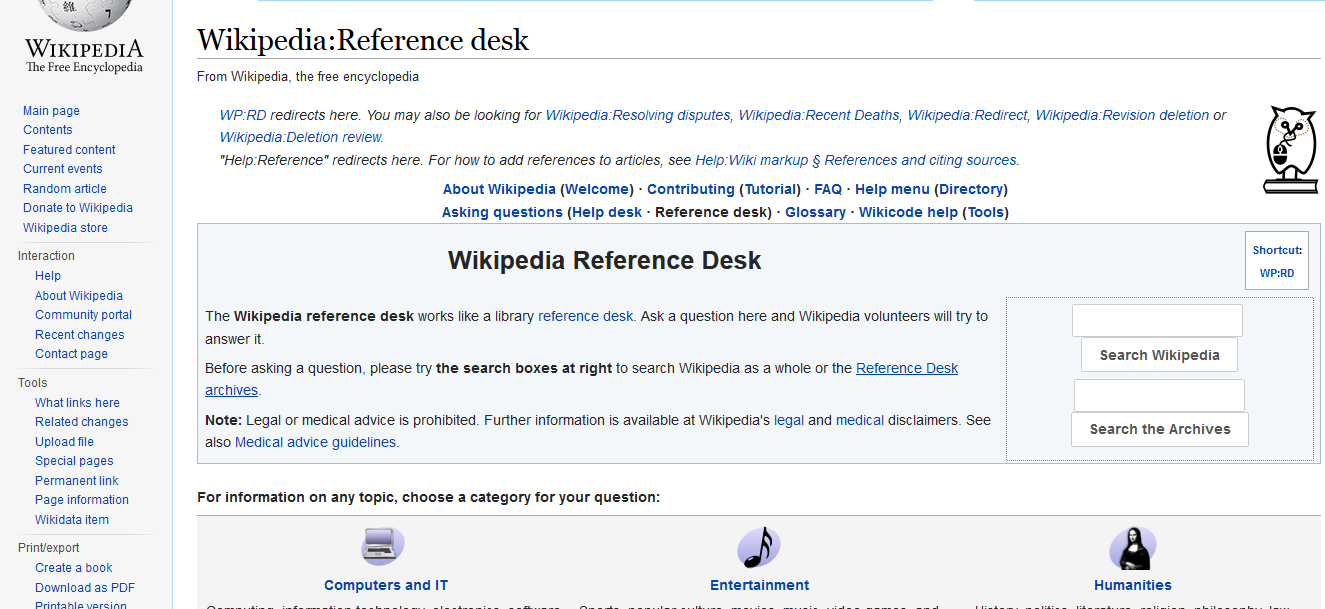Choose the Computers and IT category link
This screenshot has height=609, width=1325.
coord(386,585)
